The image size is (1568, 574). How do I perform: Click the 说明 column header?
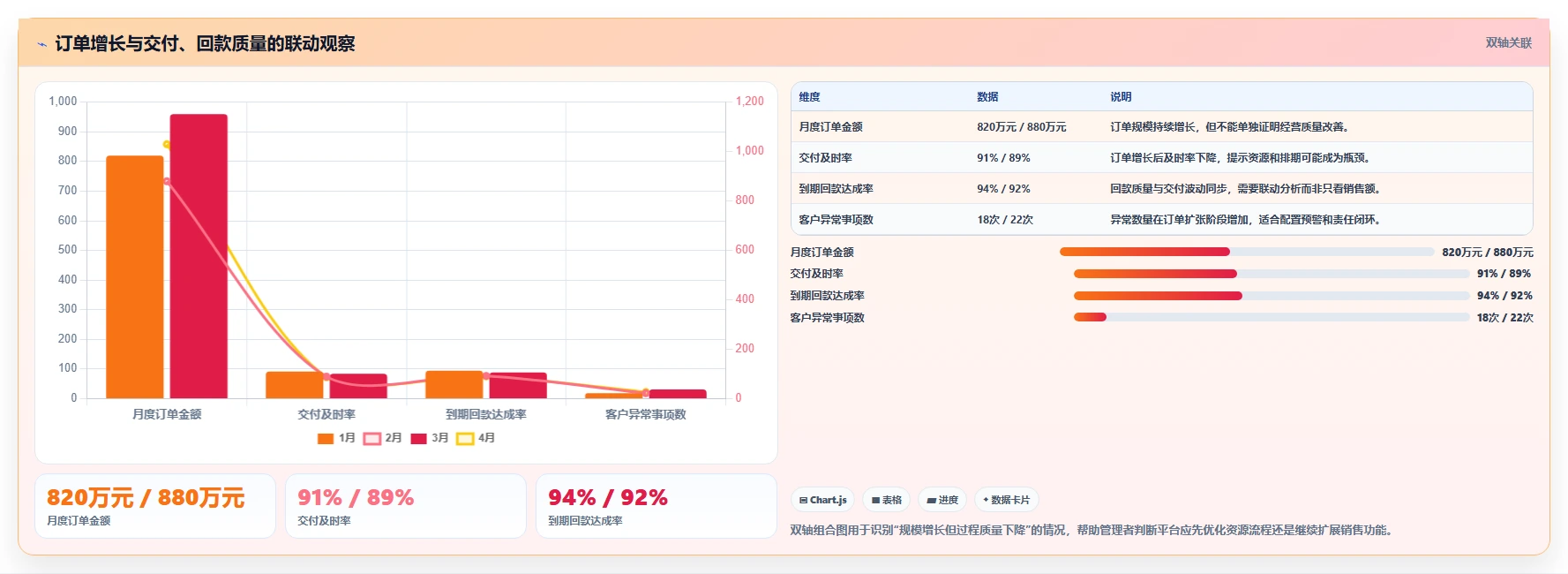(1121, 97)
